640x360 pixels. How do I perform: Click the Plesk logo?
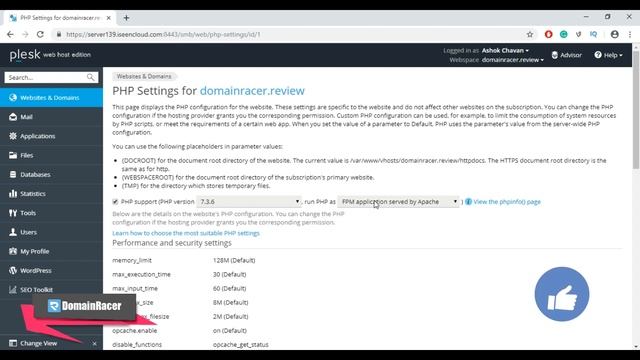tap(25, 55)
